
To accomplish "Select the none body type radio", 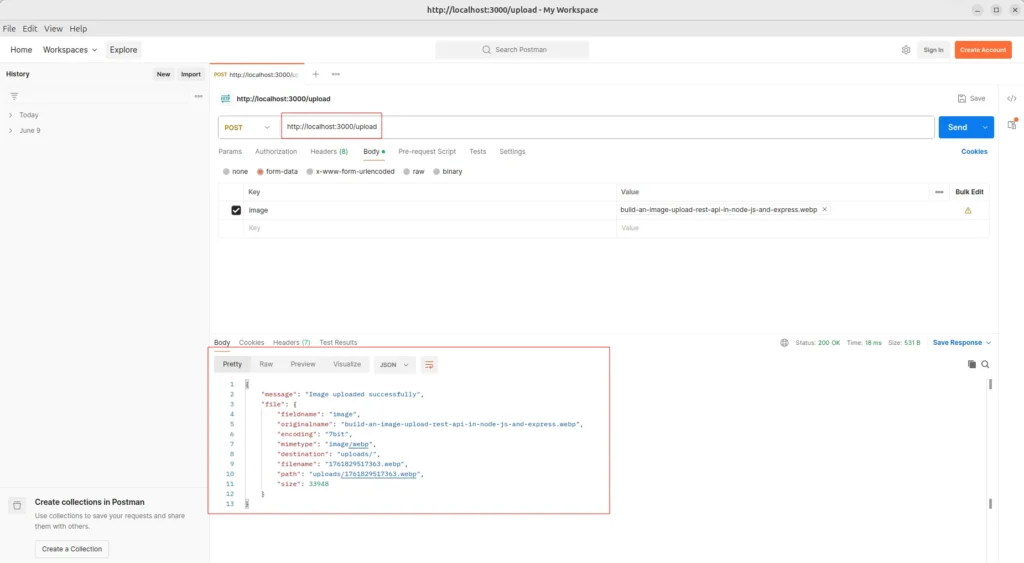I will (226, 172).
